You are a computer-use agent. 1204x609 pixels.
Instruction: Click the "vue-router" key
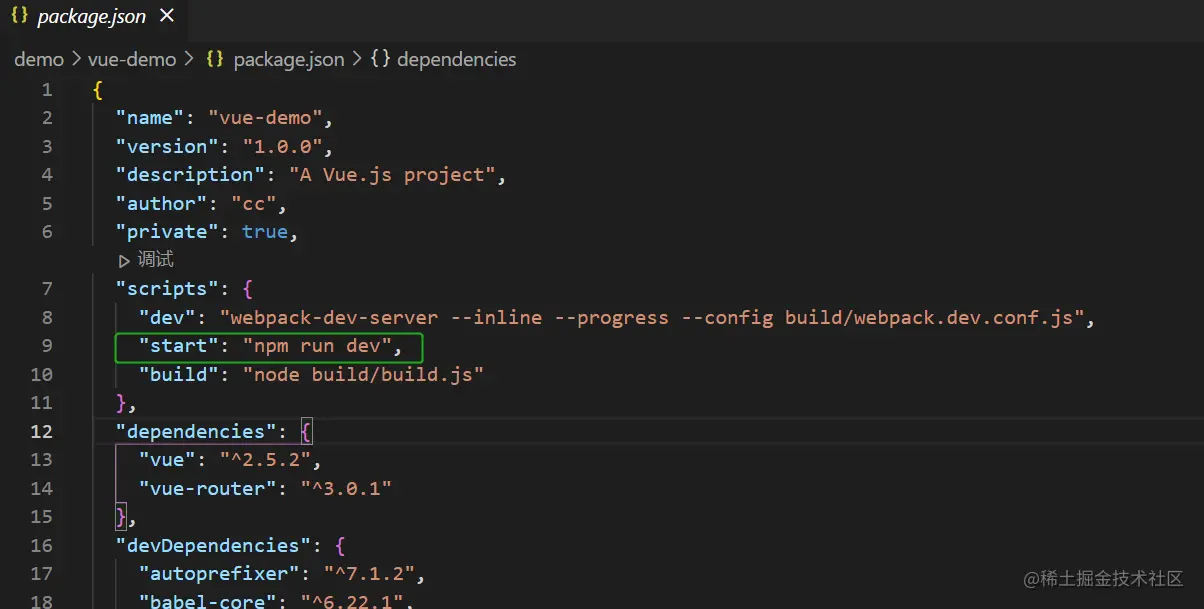[208, 488]
